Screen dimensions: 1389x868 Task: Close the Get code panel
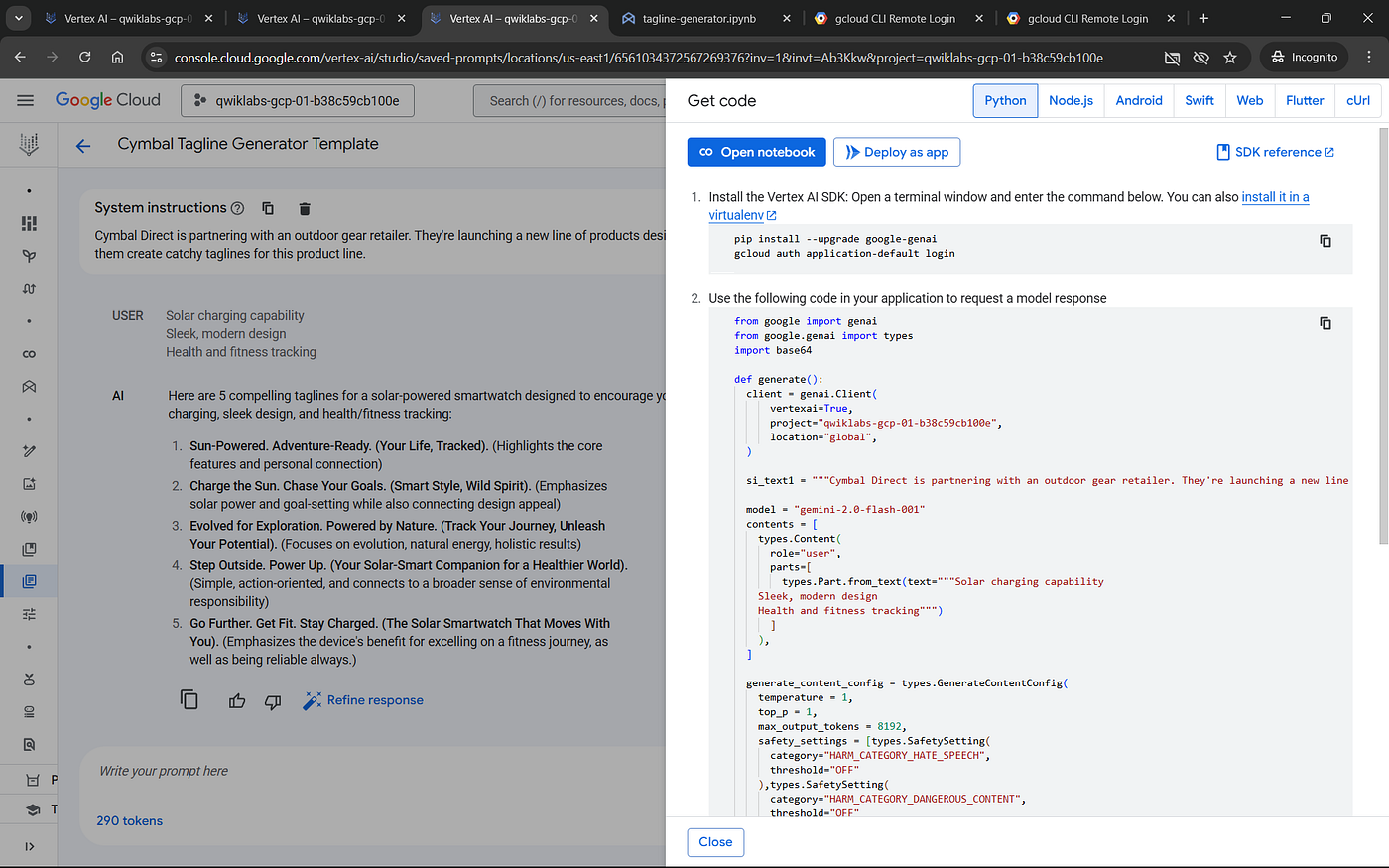coord(715,842)
